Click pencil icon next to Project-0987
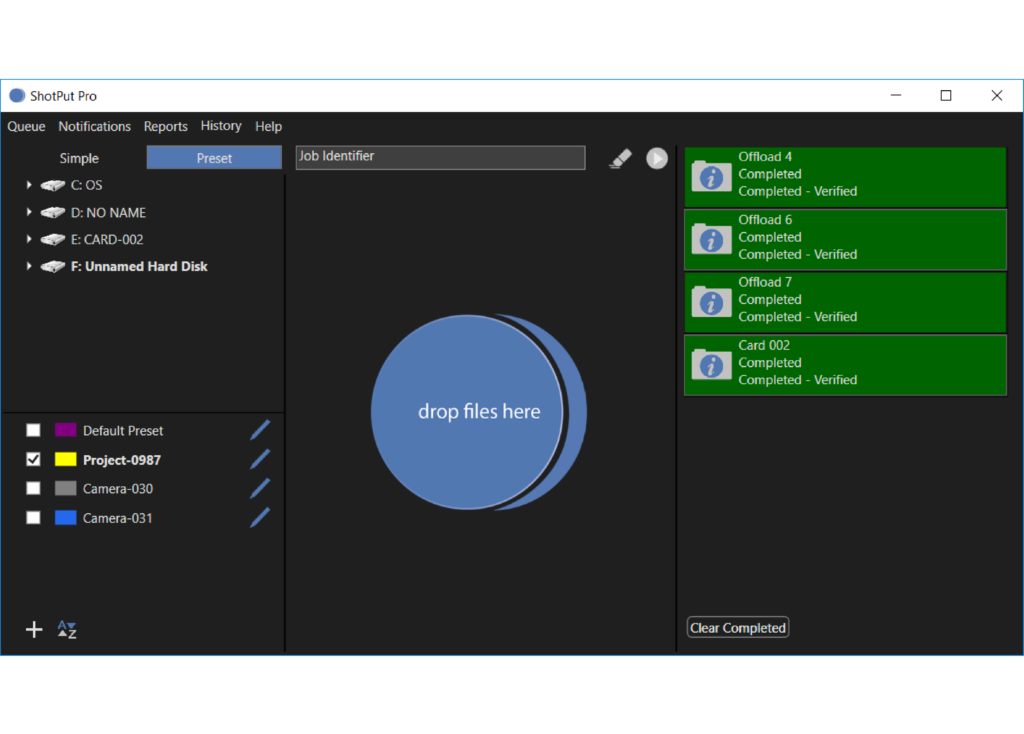The image size is (1024, 734). (x=260, y=459)
